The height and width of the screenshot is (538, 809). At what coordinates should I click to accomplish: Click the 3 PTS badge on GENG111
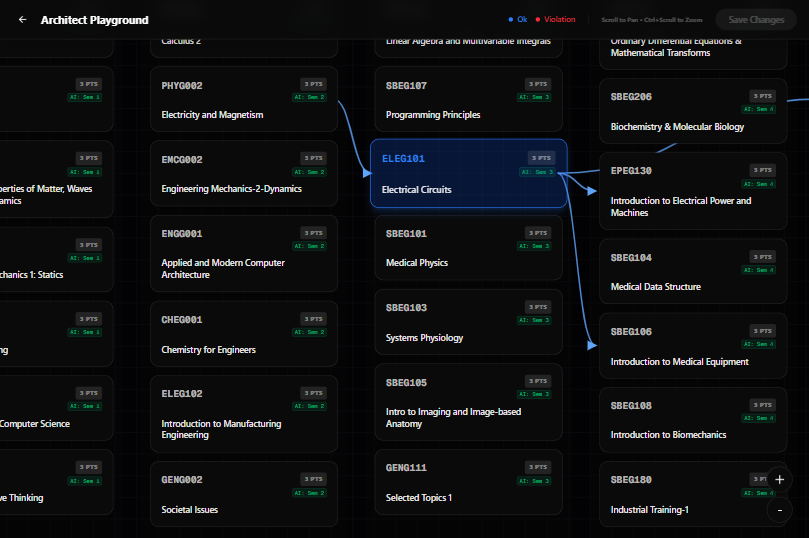538,467
